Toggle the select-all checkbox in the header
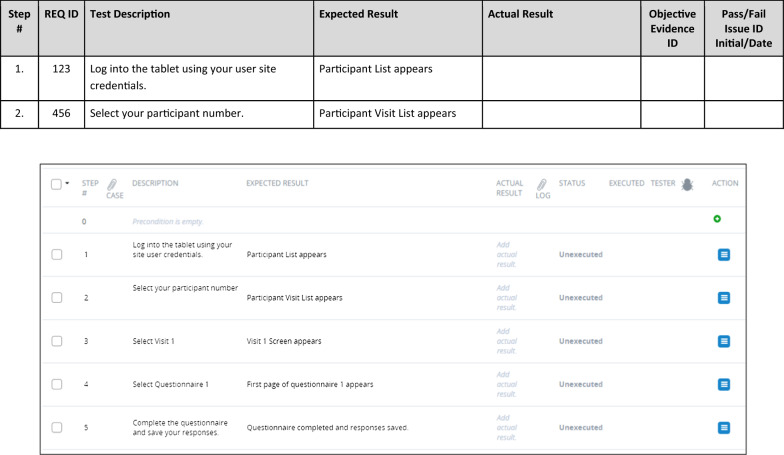 (x=57, y=184)
